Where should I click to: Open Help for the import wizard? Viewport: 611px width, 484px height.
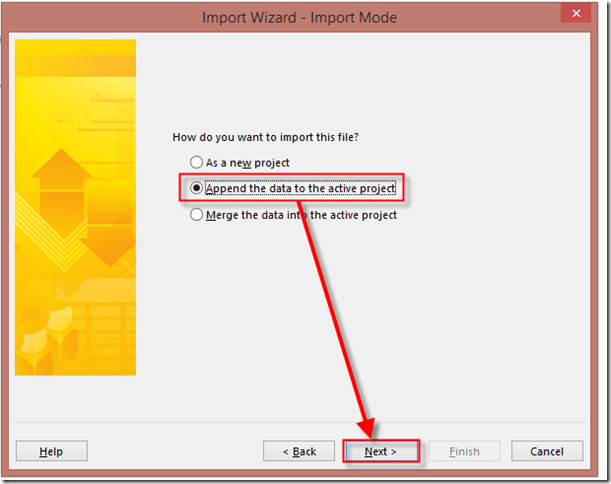pos(51,451)
